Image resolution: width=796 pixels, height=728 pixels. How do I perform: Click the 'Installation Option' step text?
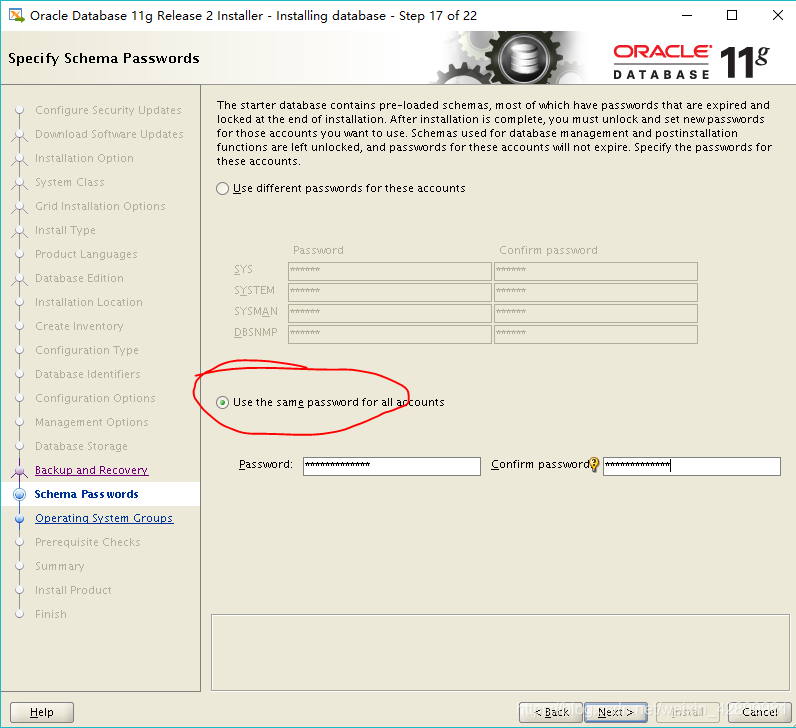[84, 158]
